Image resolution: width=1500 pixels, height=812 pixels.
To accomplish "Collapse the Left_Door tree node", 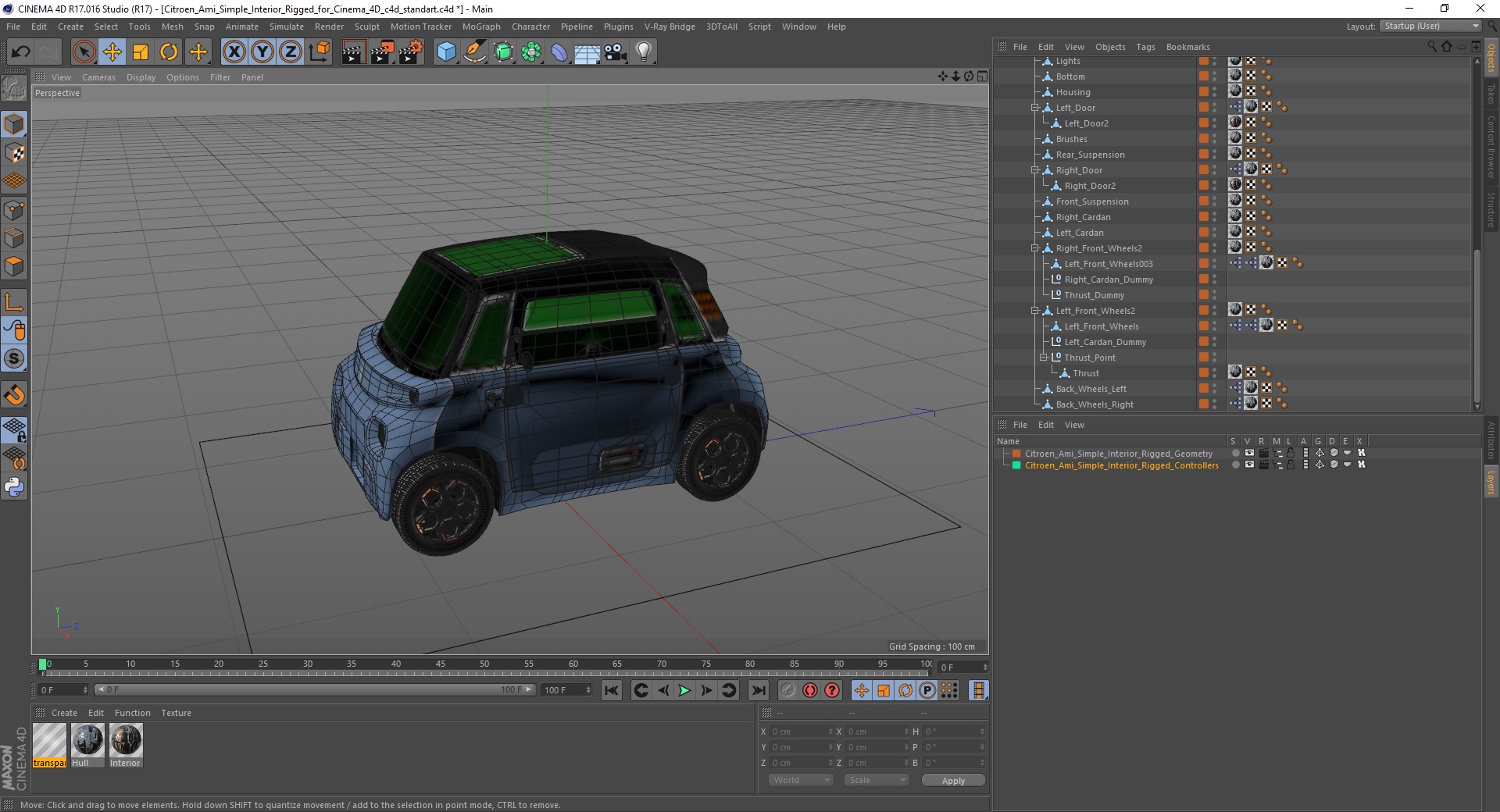I will pyautogui.click(x=1035, y=108).
